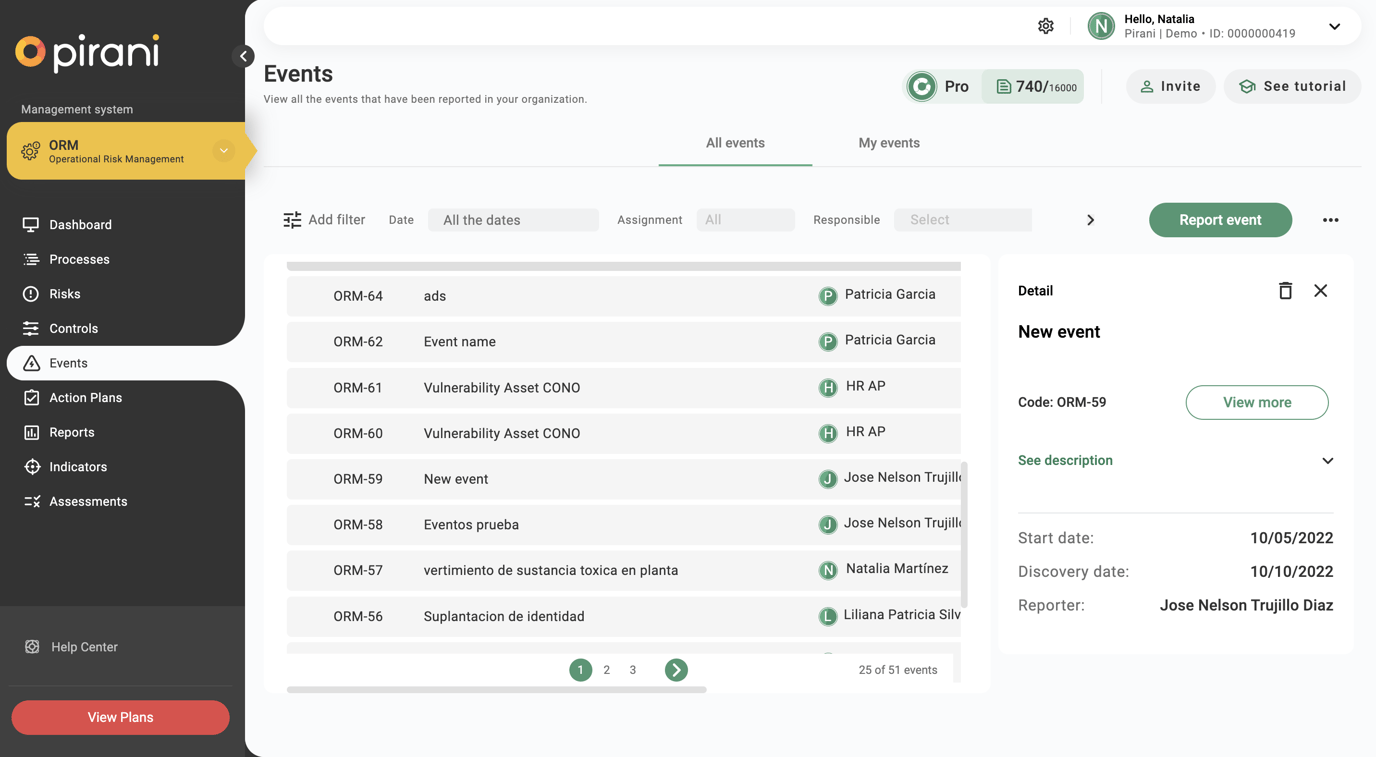Screen dimensions: 1376x757
Task: Select the Action Plans checklist icon
Action: tap(31, 397)
